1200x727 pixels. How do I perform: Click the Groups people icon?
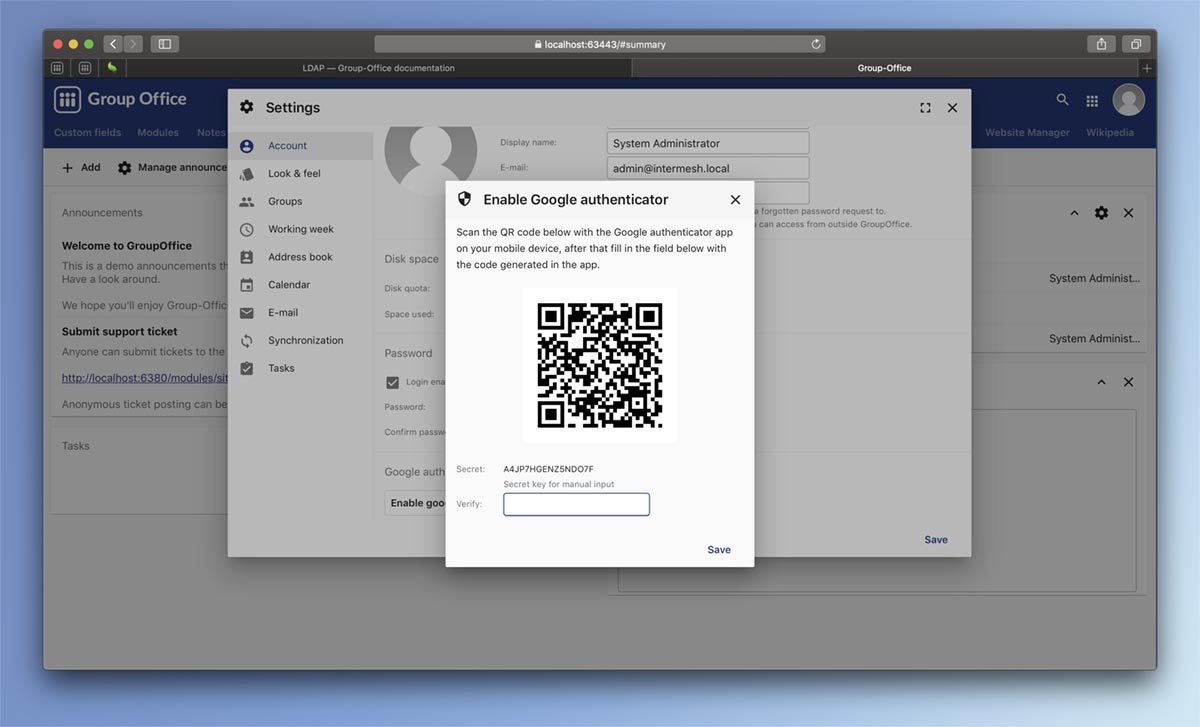click(x=247, y=201)
